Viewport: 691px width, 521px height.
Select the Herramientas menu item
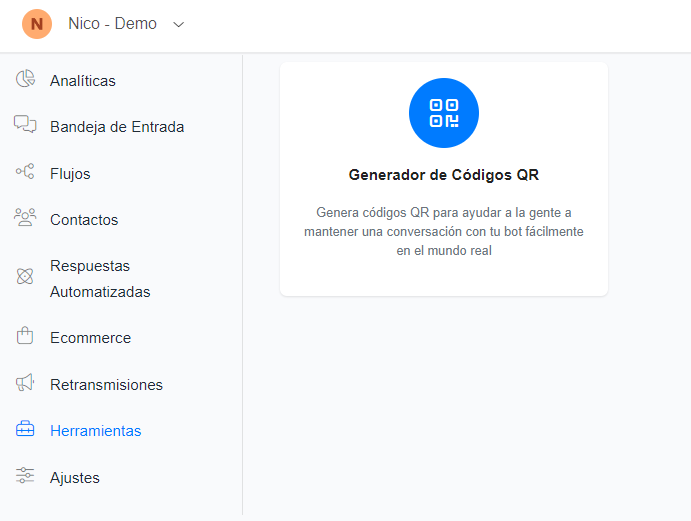[x=96, y=431]
